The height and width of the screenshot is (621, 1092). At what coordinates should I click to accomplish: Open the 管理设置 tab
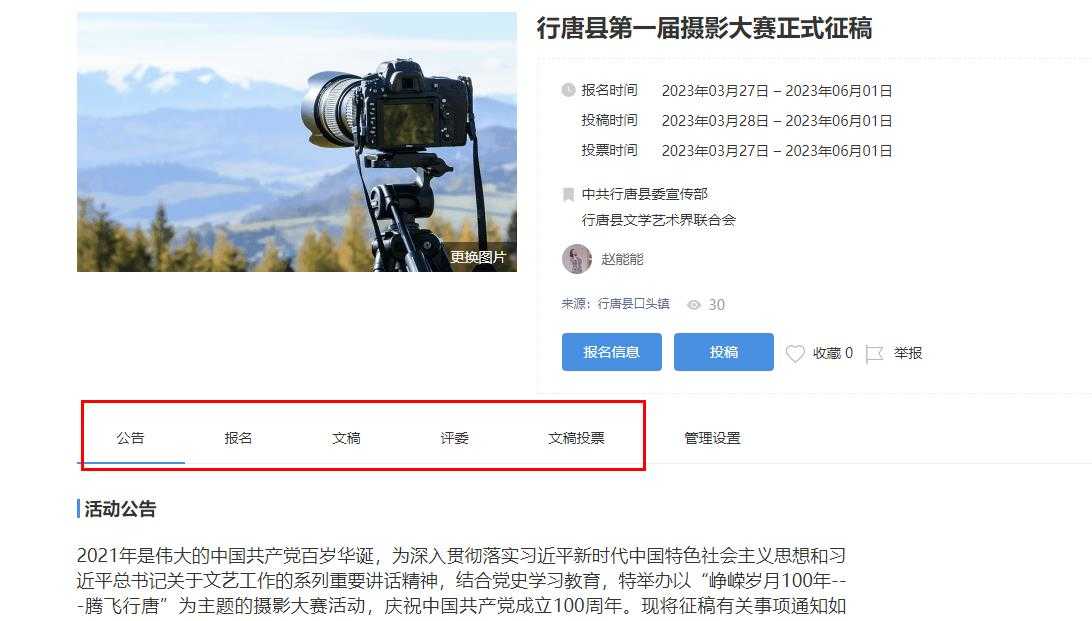coord(712,438)
